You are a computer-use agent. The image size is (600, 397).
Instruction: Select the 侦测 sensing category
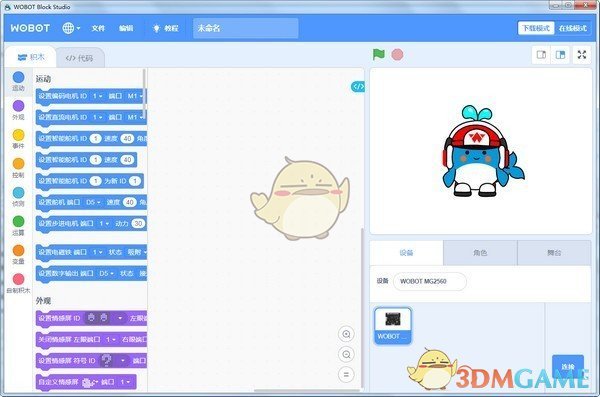[x=18, y=196]
